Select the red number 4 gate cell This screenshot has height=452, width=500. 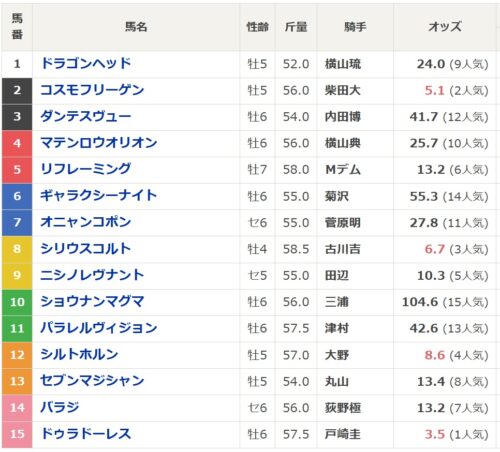pos(17,143)
